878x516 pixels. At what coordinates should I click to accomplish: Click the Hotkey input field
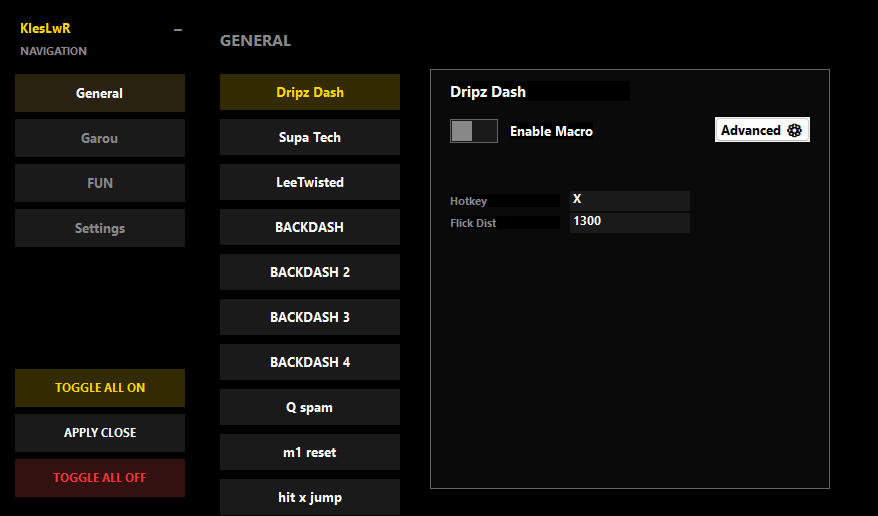(629, 200)
